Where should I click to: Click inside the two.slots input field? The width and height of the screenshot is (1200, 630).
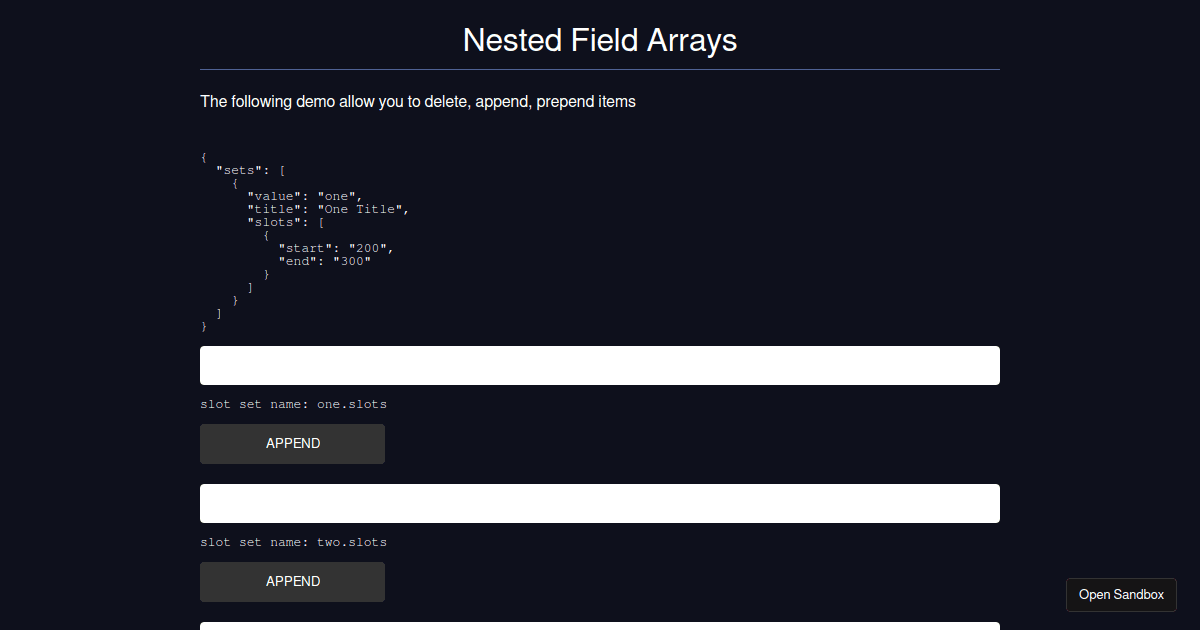(x=599, y=503)
